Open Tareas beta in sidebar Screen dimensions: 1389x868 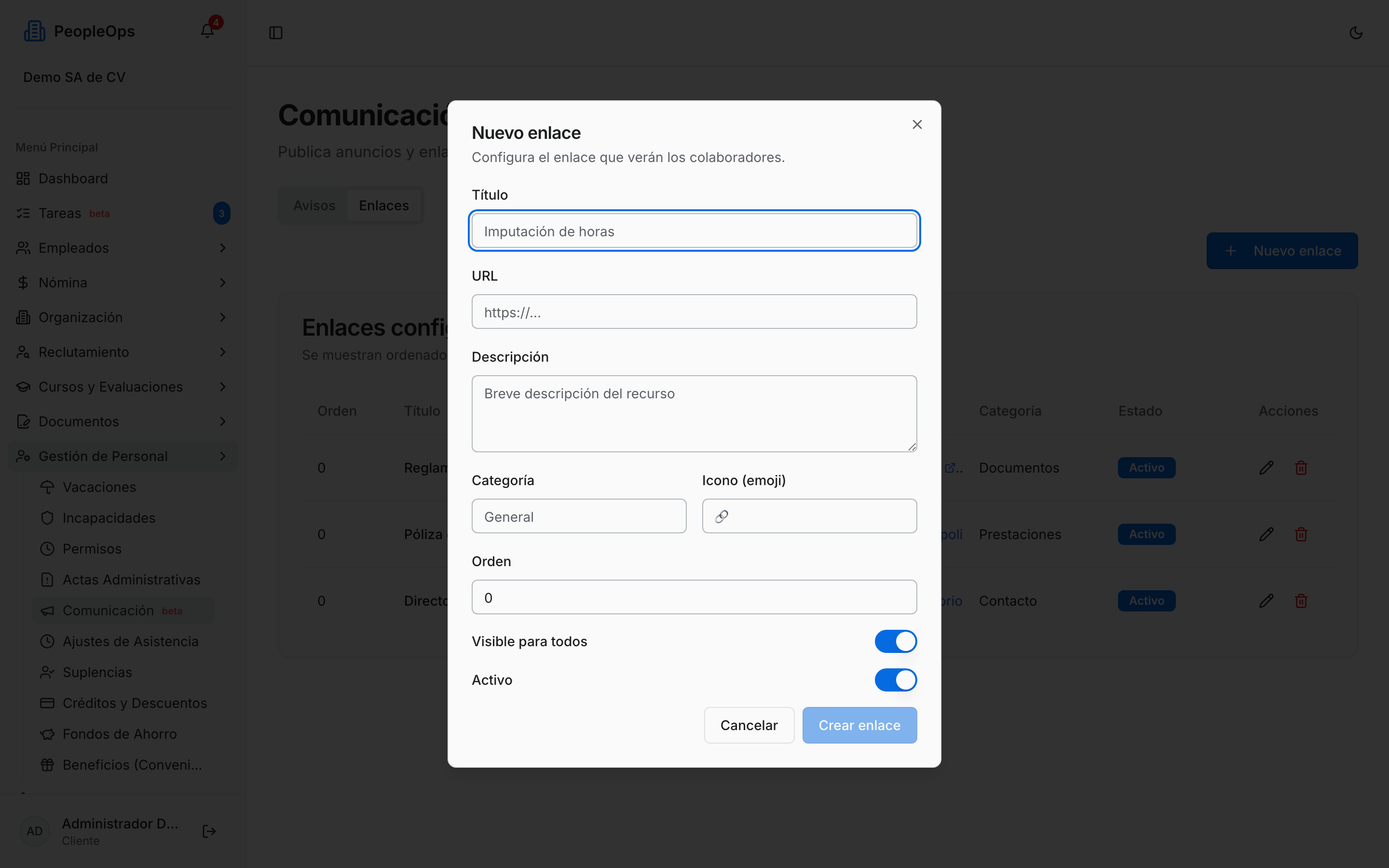(74, 213)
